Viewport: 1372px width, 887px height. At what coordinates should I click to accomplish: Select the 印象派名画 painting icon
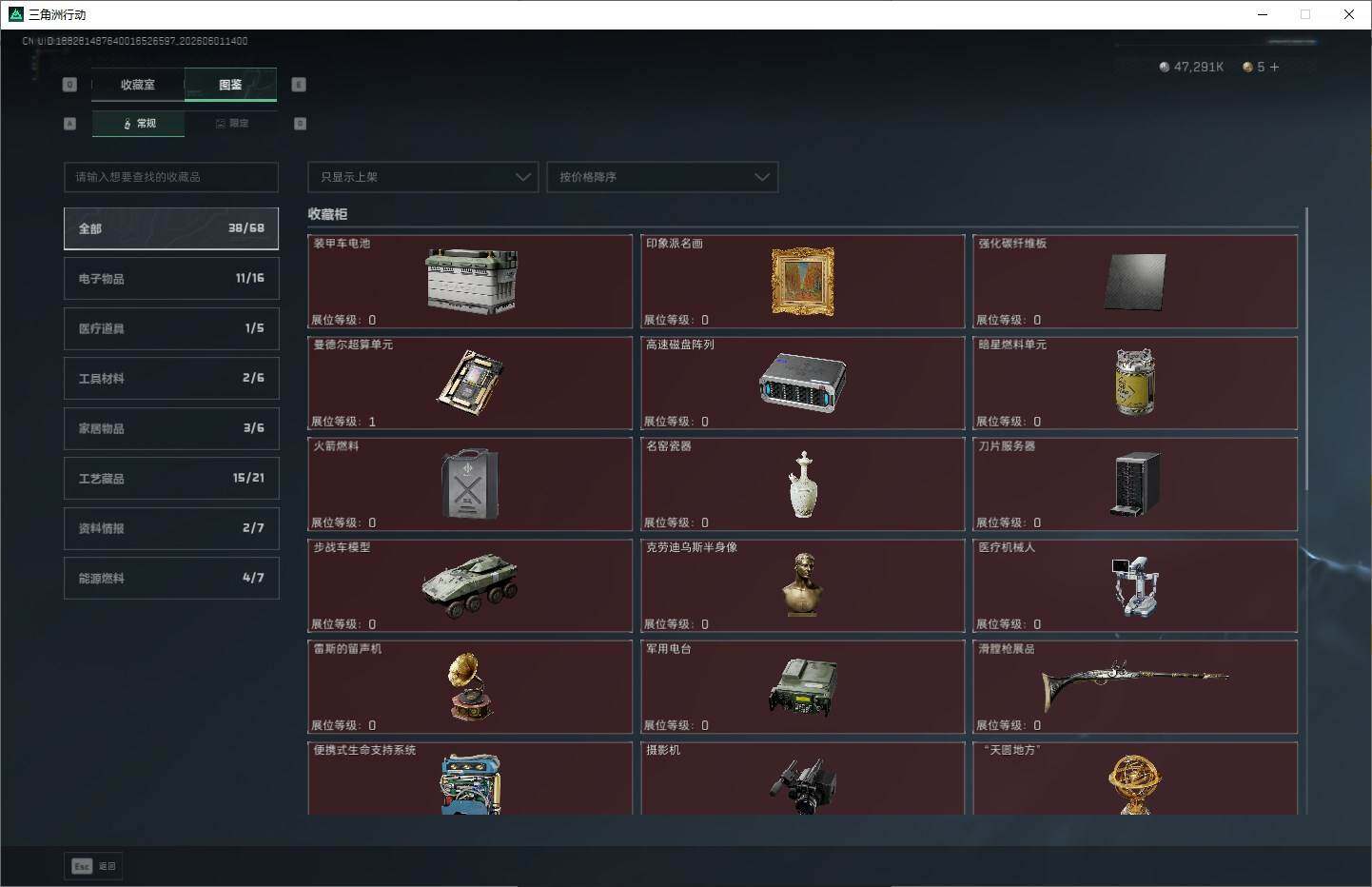[803, 282]
